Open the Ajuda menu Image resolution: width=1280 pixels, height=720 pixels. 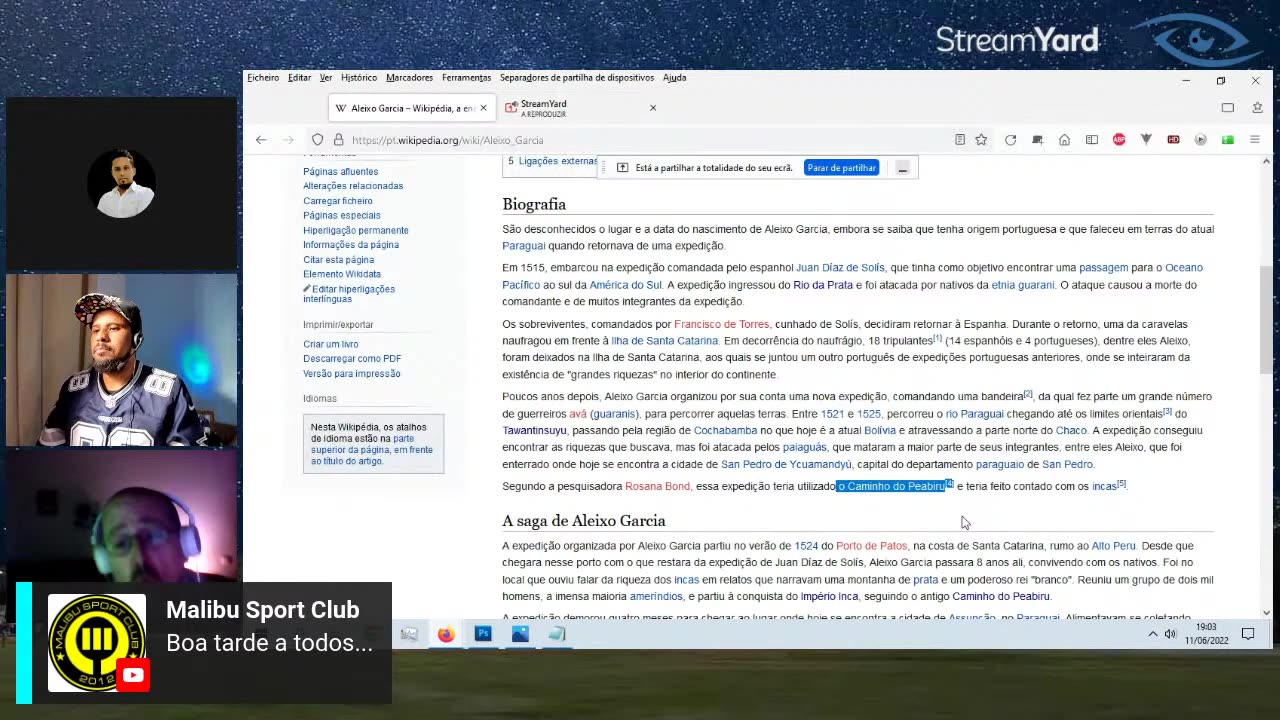675,78
